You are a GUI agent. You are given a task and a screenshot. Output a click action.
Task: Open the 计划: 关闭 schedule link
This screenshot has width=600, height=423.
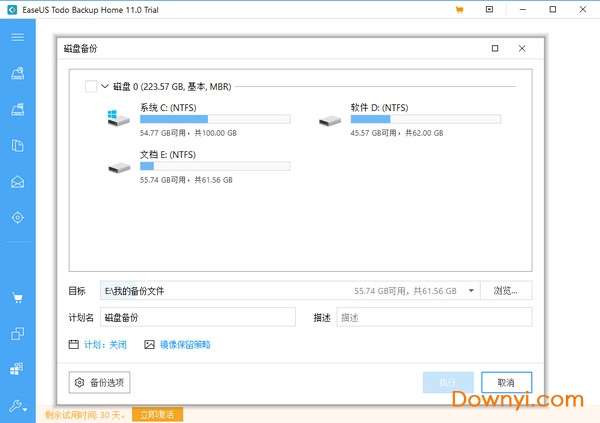tap(105, 345)
